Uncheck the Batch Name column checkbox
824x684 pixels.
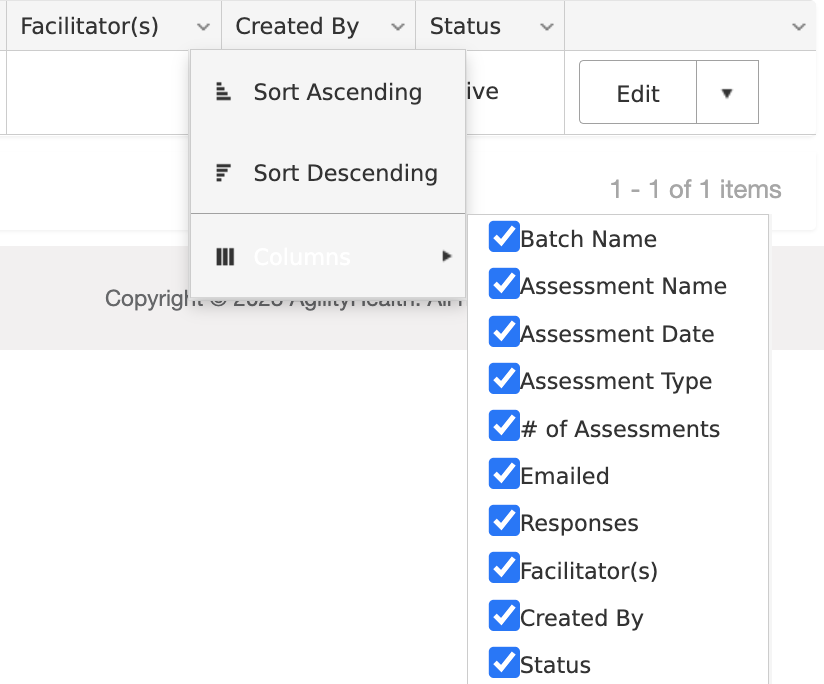(504, 237)
